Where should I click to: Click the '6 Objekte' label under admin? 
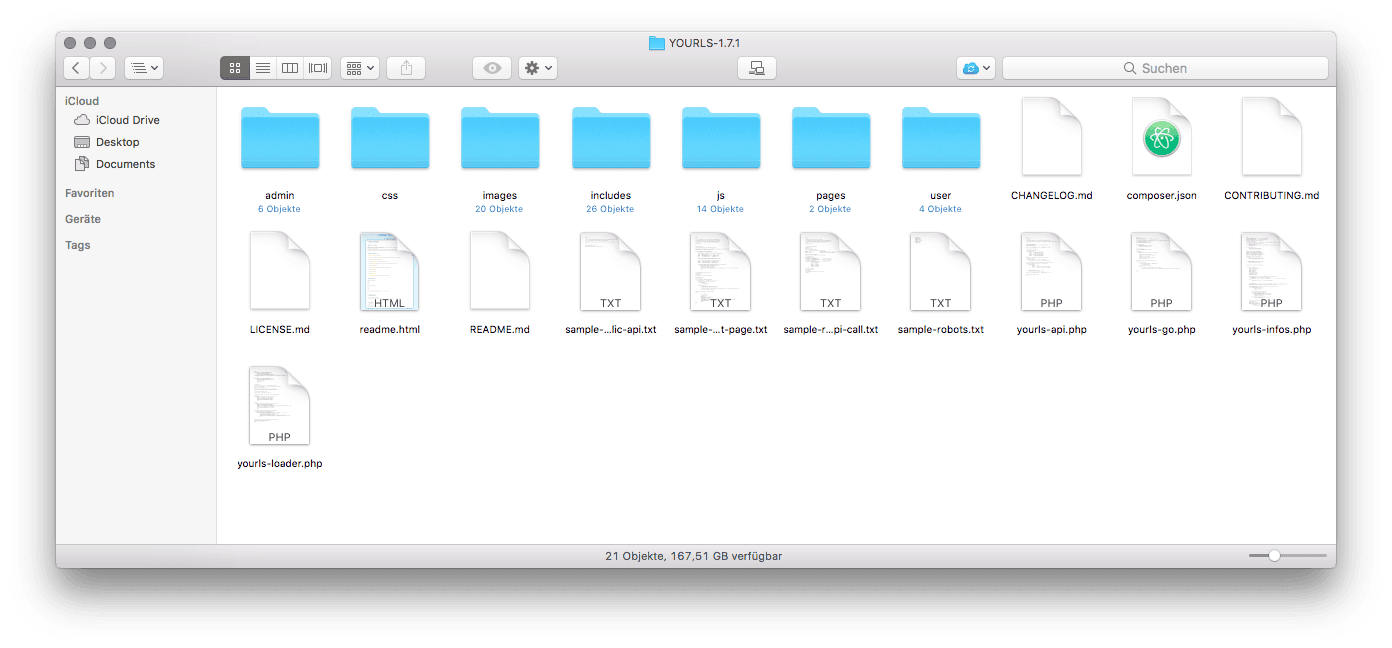pos(280,209)
